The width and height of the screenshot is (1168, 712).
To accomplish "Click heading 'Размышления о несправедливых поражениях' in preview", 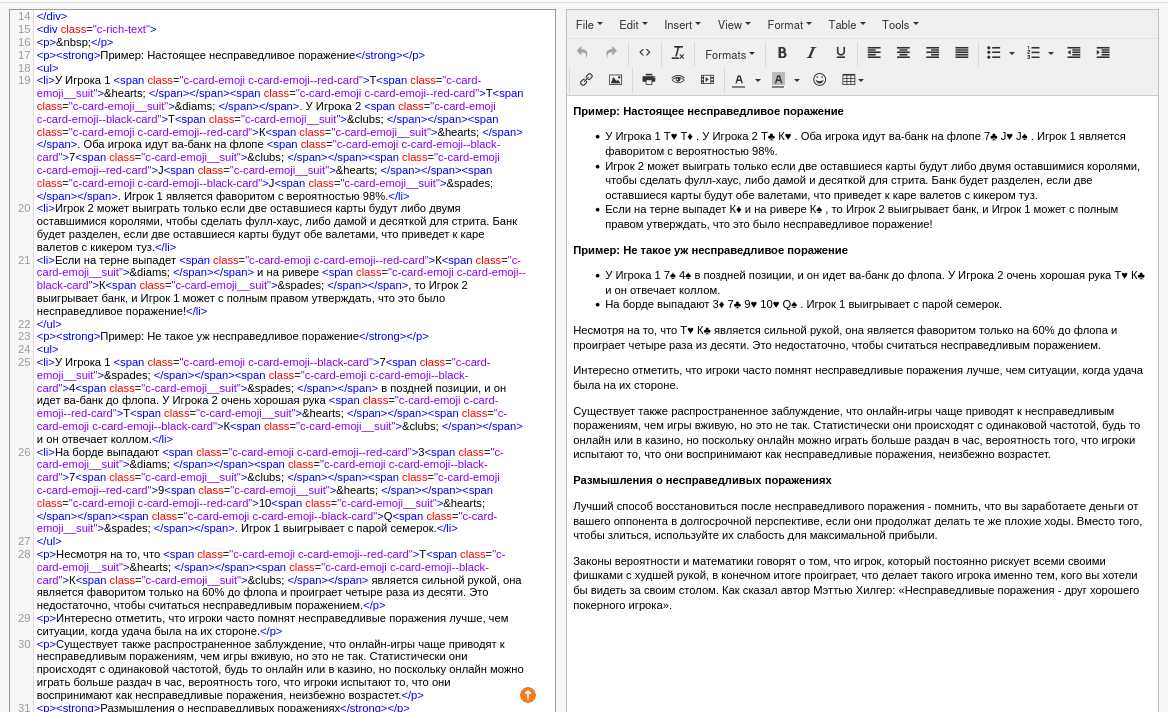I will coord(702,480).
